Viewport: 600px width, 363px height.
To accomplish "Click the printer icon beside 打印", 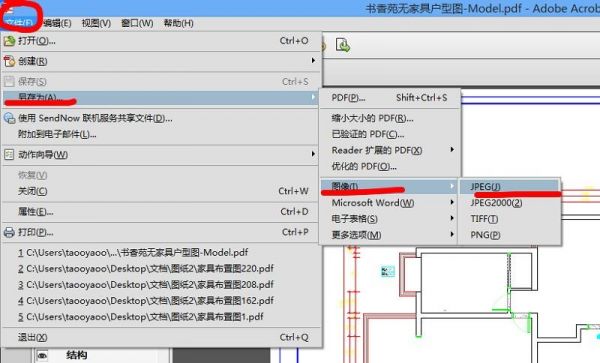I will pos(9,232).
